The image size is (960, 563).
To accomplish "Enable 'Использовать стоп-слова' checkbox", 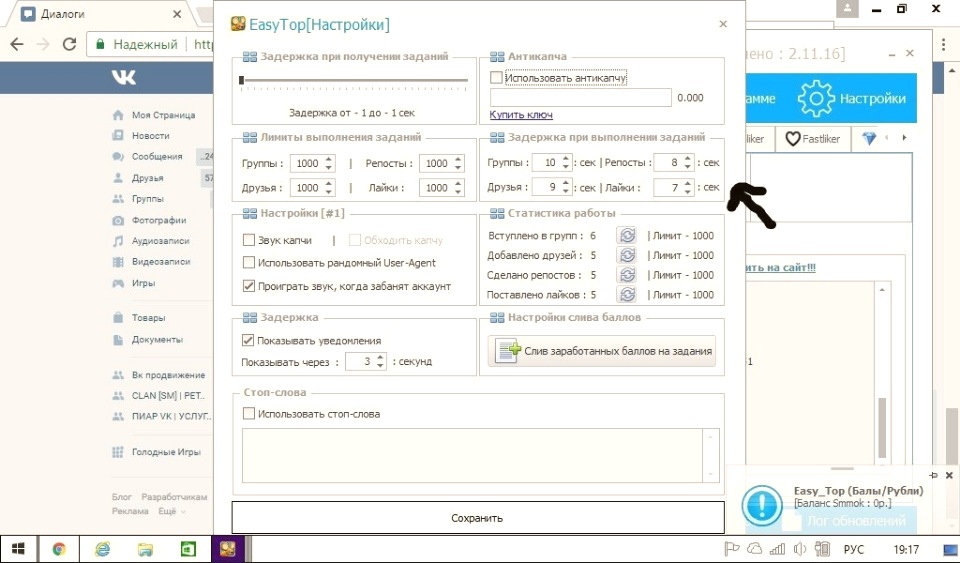I will (x=249, y=414).
